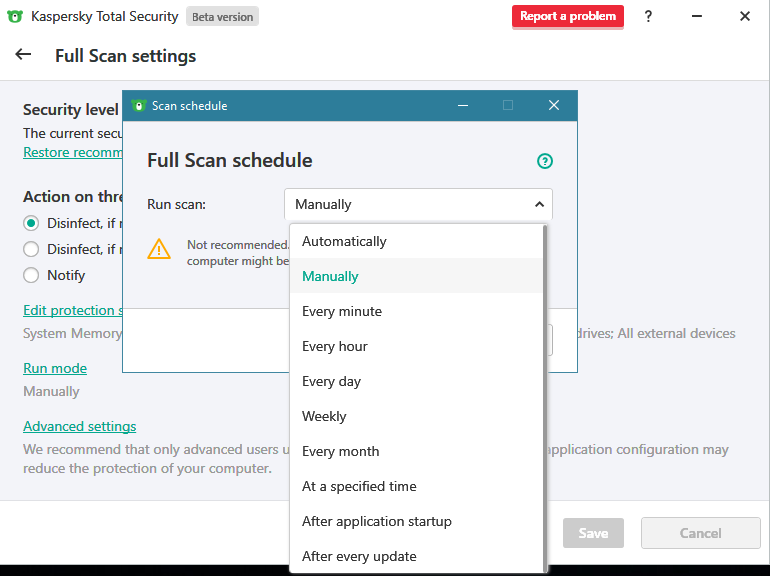Open the Edit protection scope link
The height and width of the screenshot is (576, 770).
pyautogui.click(x=73, y=310)
